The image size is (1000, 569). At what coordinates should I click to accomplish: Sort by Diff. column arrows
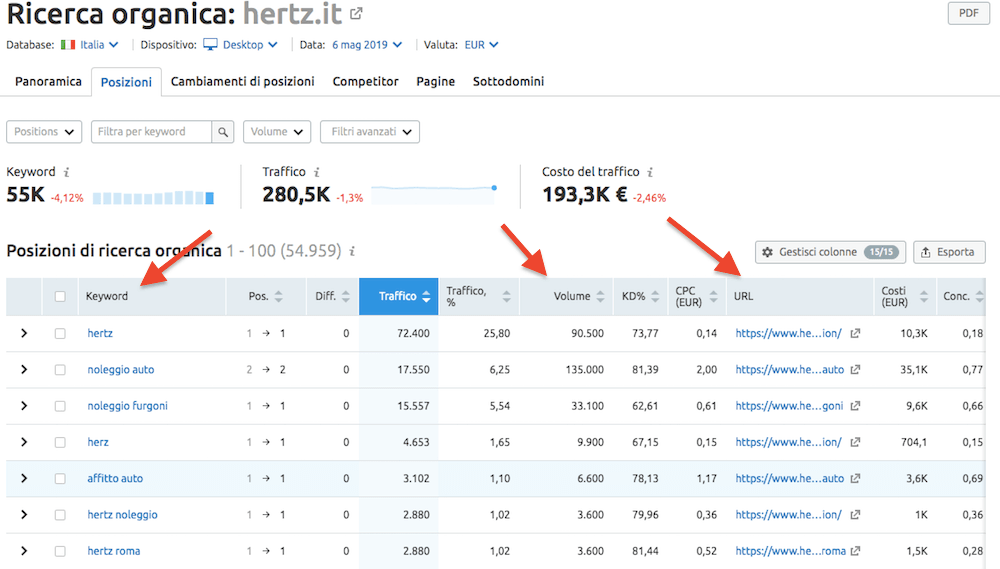[x=346, y=297]
